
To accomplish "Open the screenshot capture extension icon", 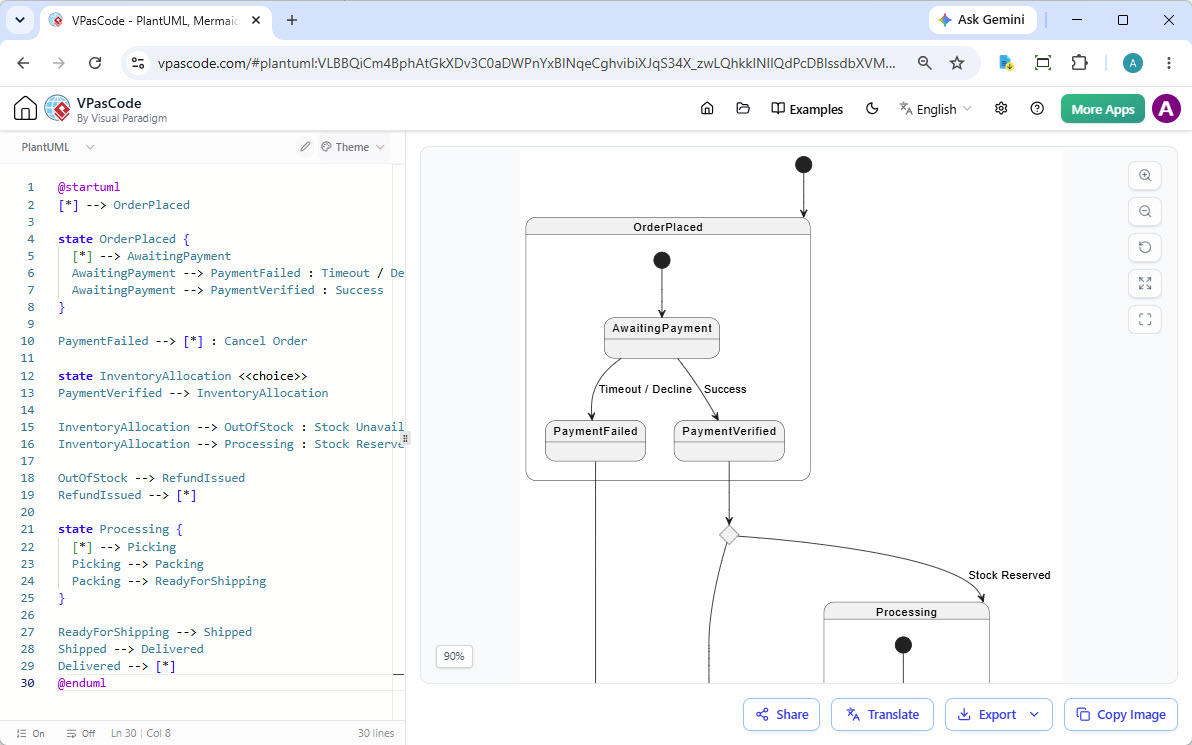I will [x=1043, y=63].
